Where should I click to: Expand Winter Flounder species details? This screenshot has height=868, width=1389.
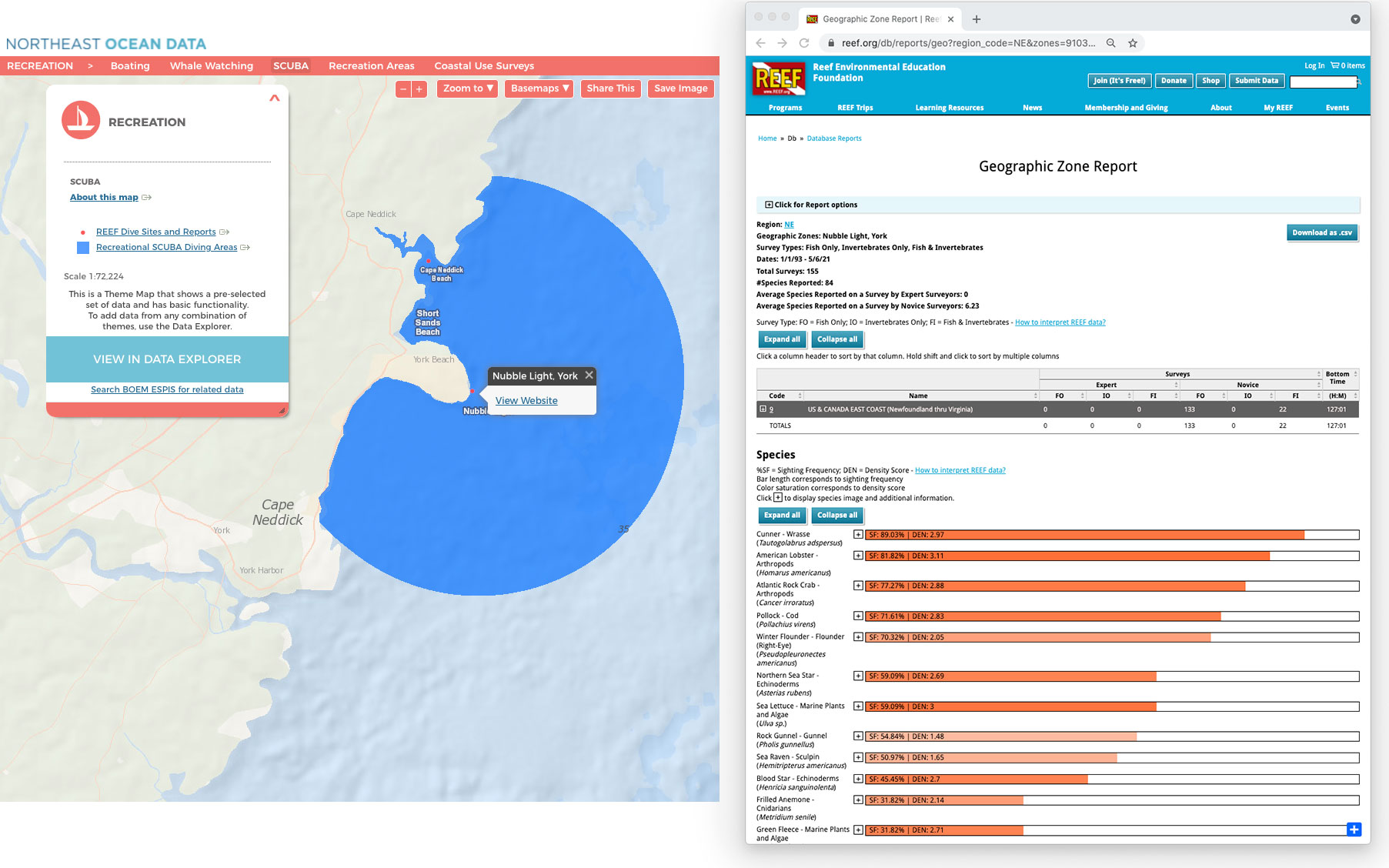pyautogui.click(x=858, y=637)
